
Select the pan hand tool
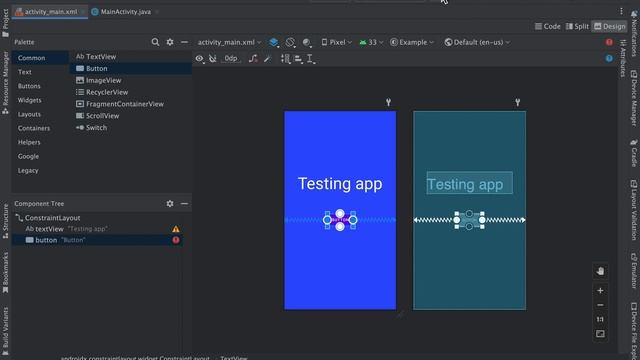pos(600,271)
